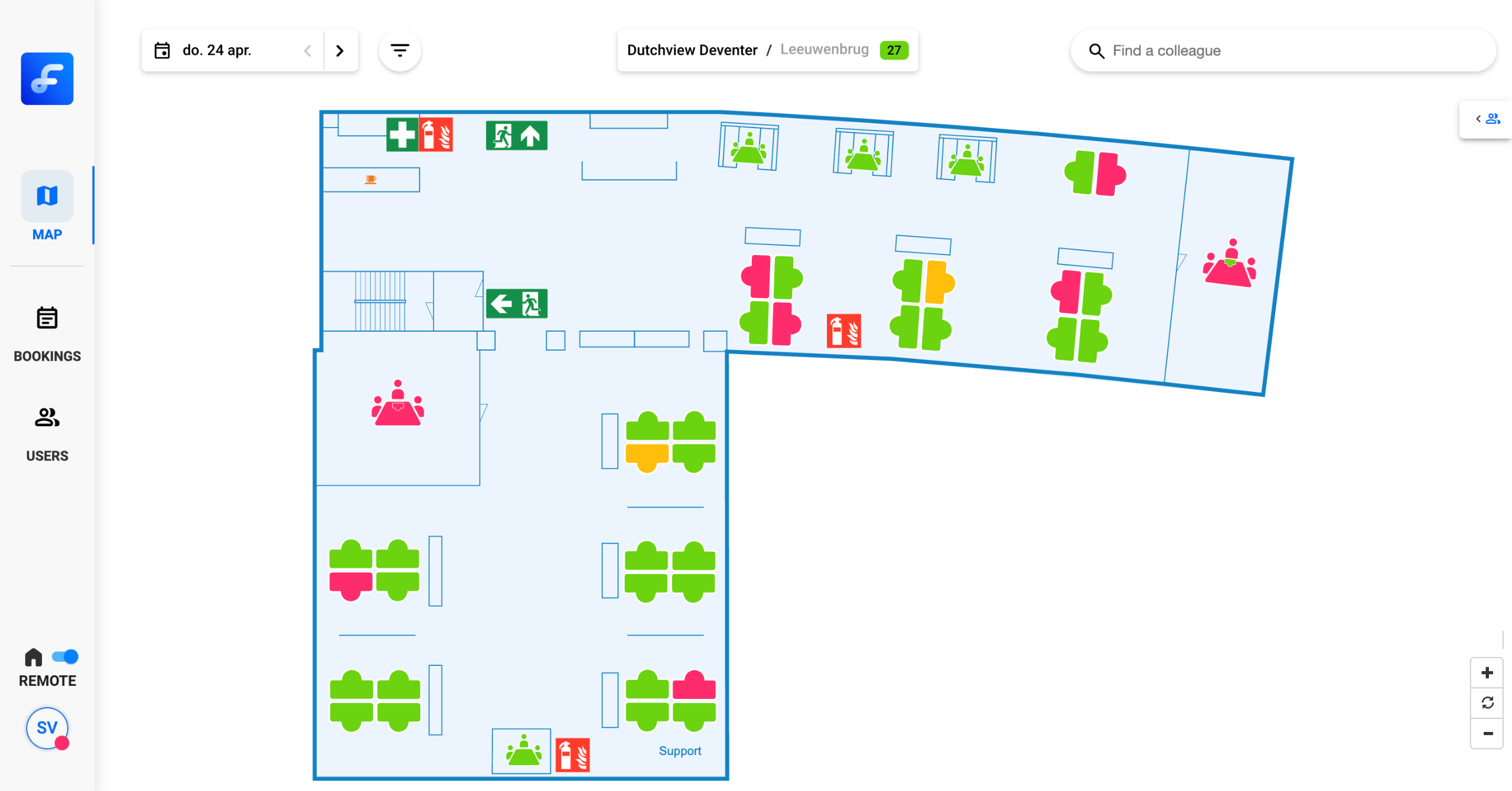
Task: Toggle the Remote work switch
Action: (x=65, y=656)
